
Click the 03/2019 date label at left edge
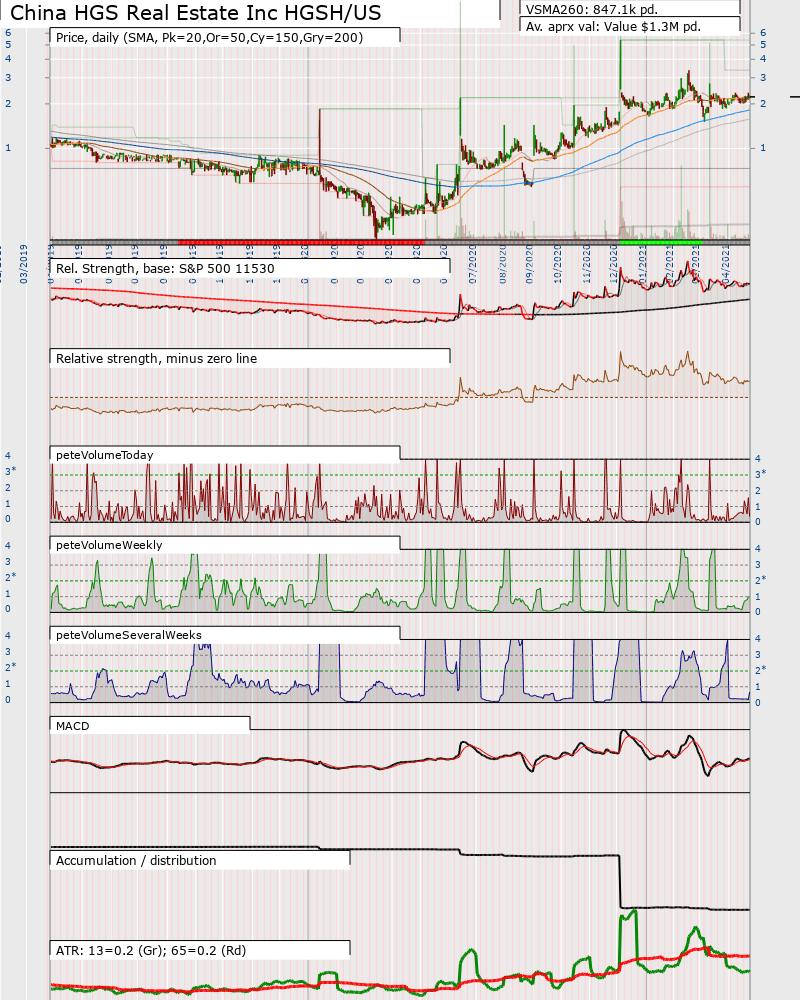point(24,264)
